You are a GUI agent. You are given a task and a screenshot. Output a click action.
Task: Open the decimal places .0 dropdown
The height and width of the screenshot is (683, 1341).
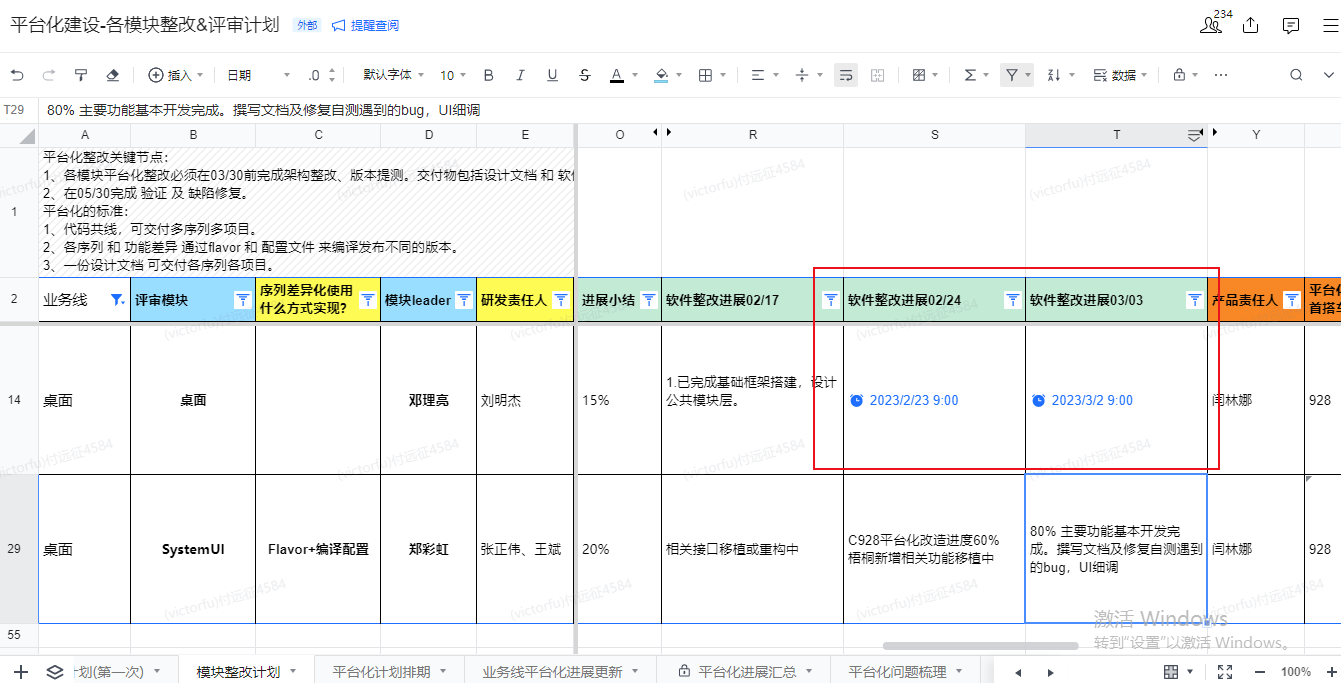tap(321, 75)
